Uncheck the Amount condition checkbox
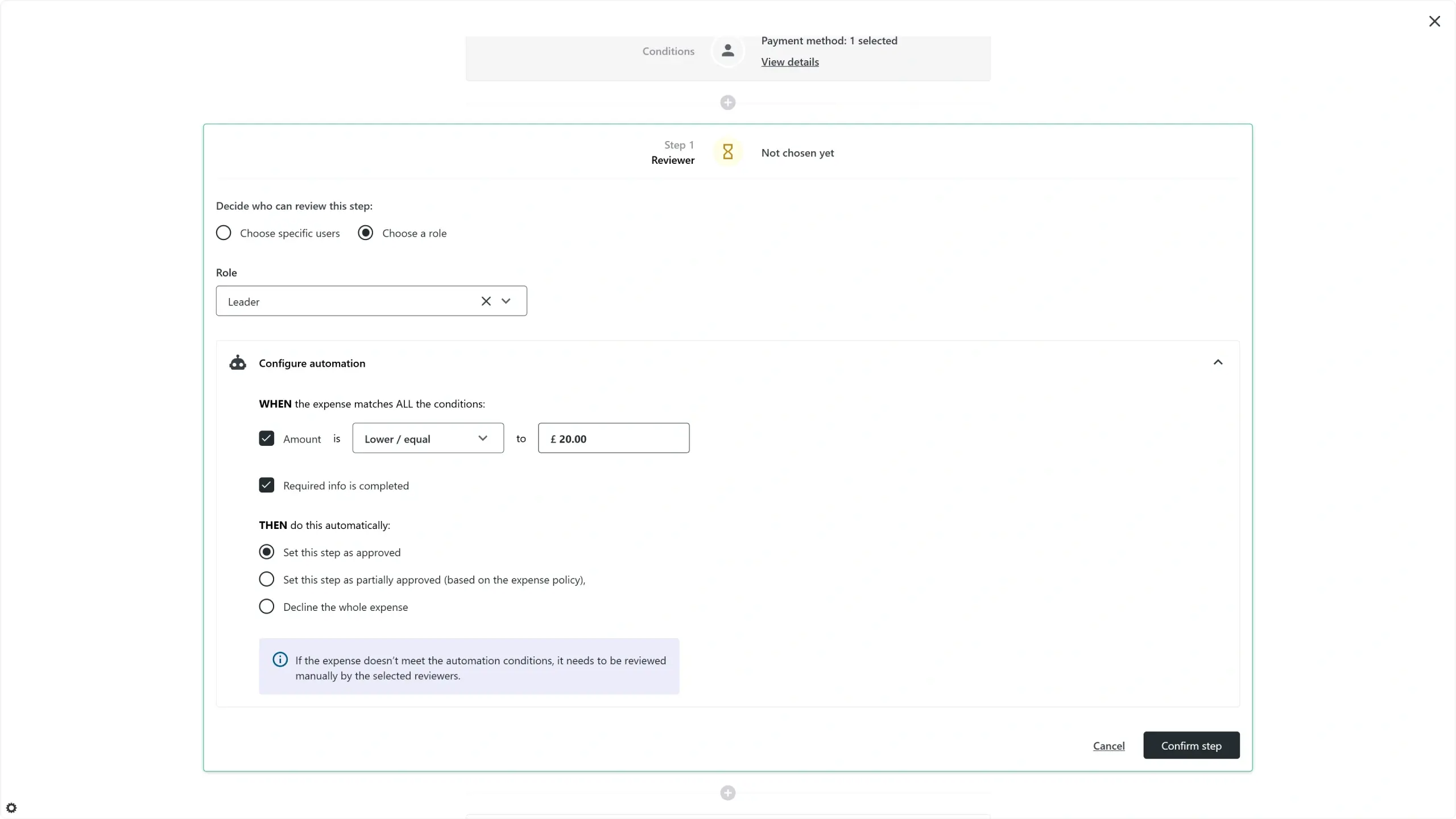This screenshot has height=819, width=1456. (266, 438)
